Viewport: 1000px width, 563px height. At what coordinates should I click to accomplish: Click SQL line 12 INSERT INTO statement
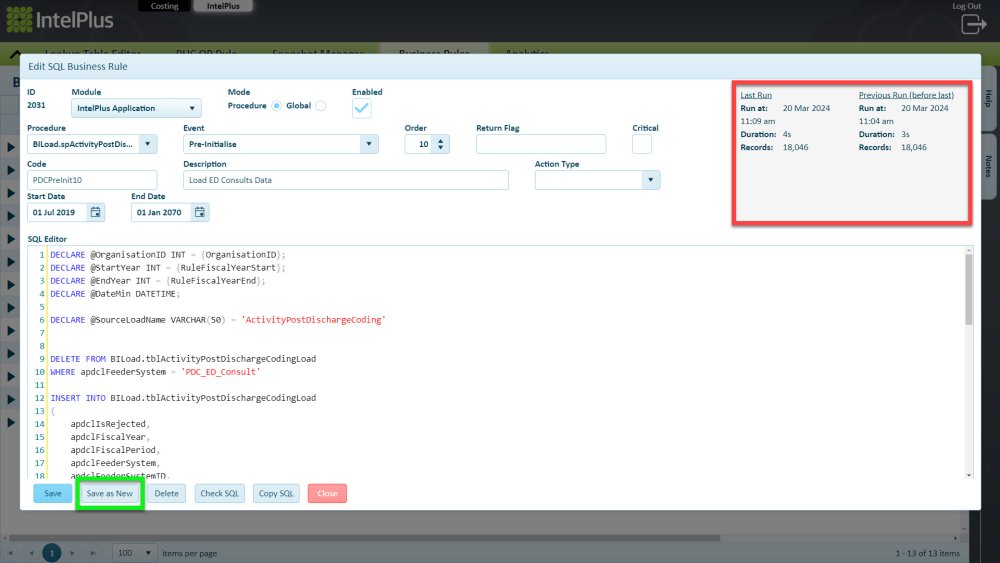click(x=183, y=398)
